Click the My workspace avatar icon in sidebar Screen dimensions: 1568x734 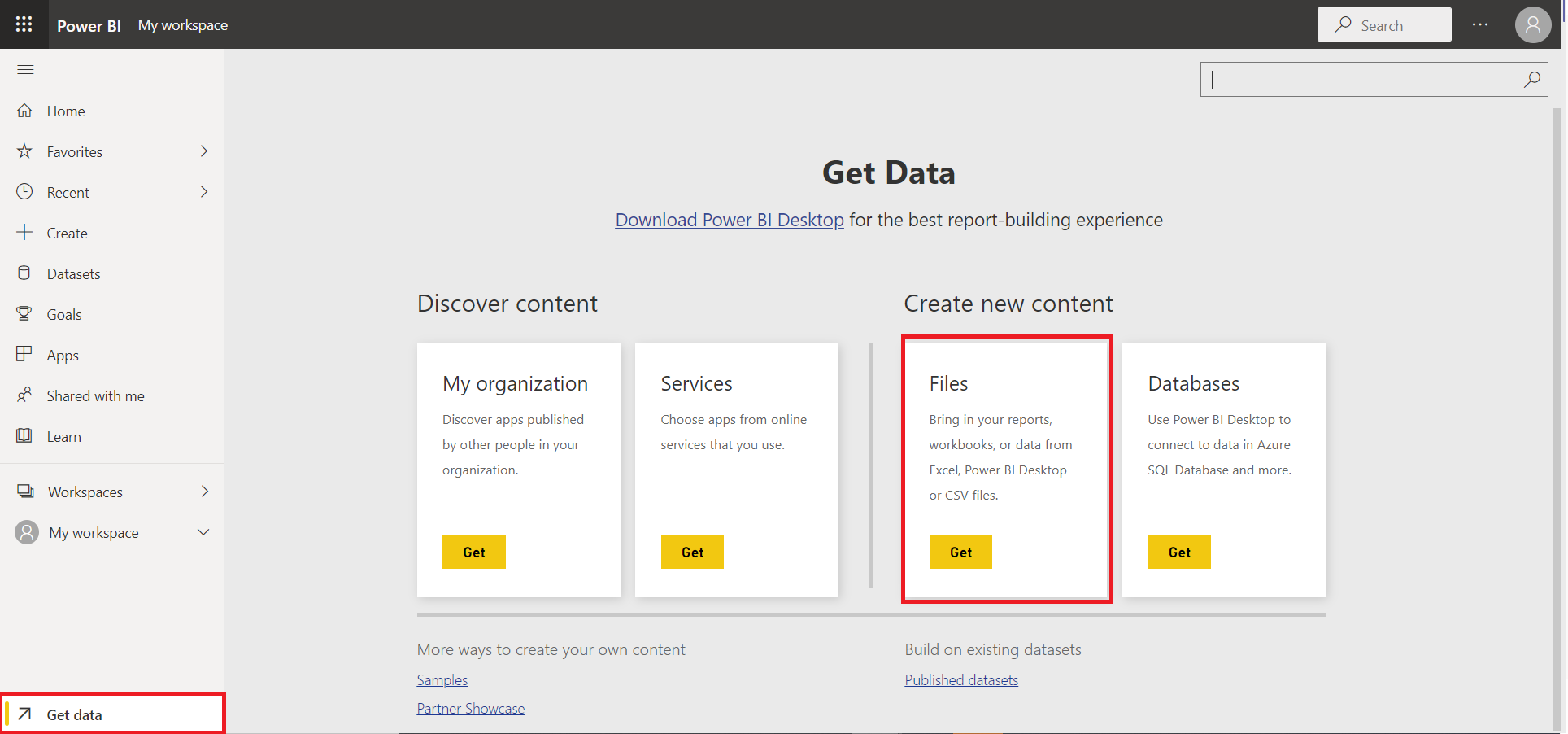27,532
